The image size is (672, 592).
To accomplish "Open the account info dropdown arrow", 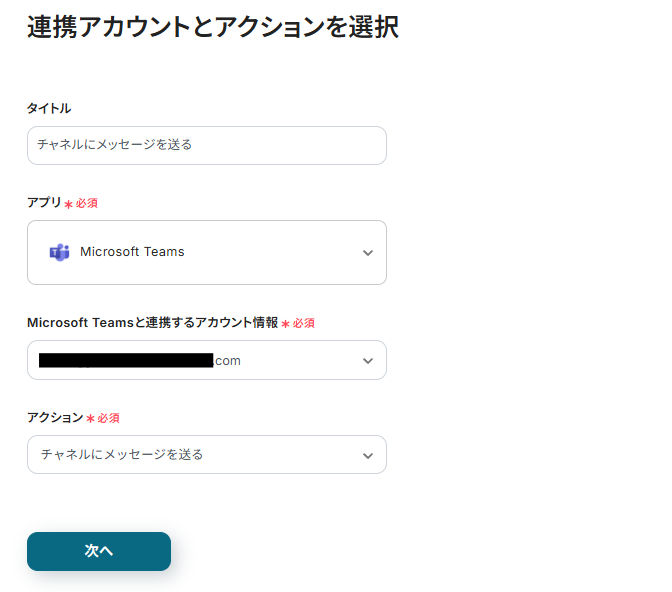I will click(x=368, y=360).
